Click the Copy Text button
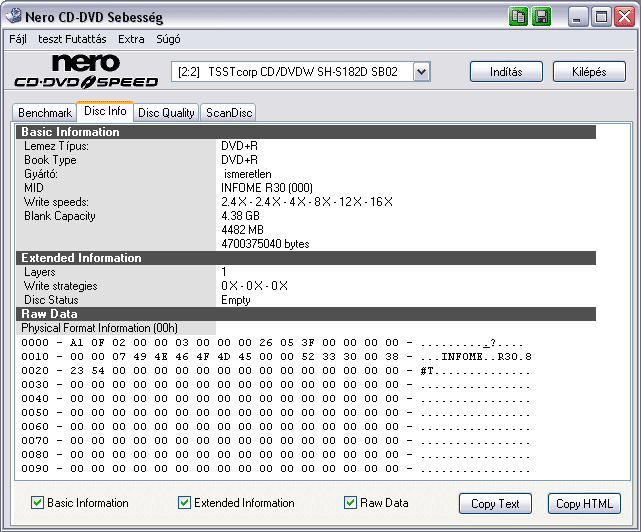The image size is (641, 532). pos(495,503)
